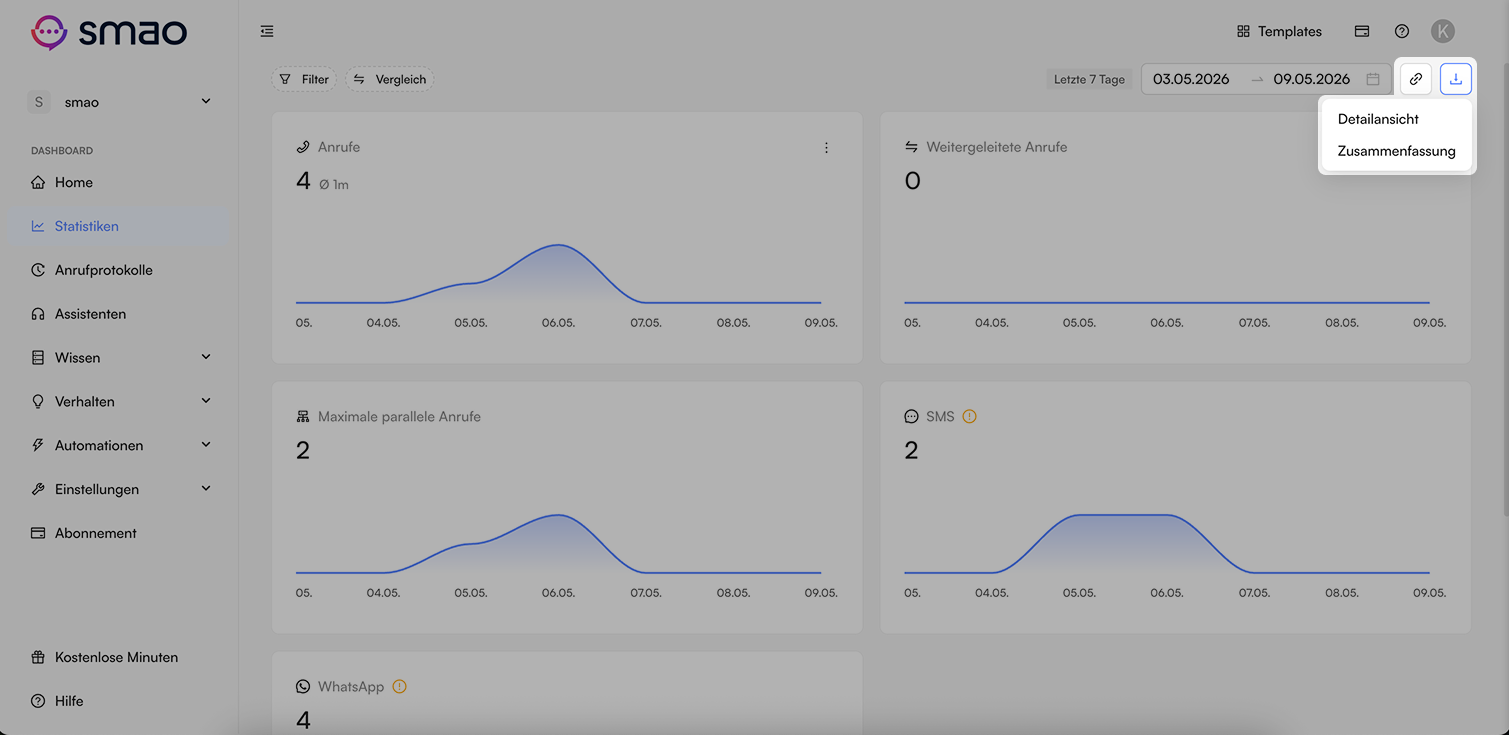
Task: Click the Wissen book icon
Action: [x=38, y=358]
